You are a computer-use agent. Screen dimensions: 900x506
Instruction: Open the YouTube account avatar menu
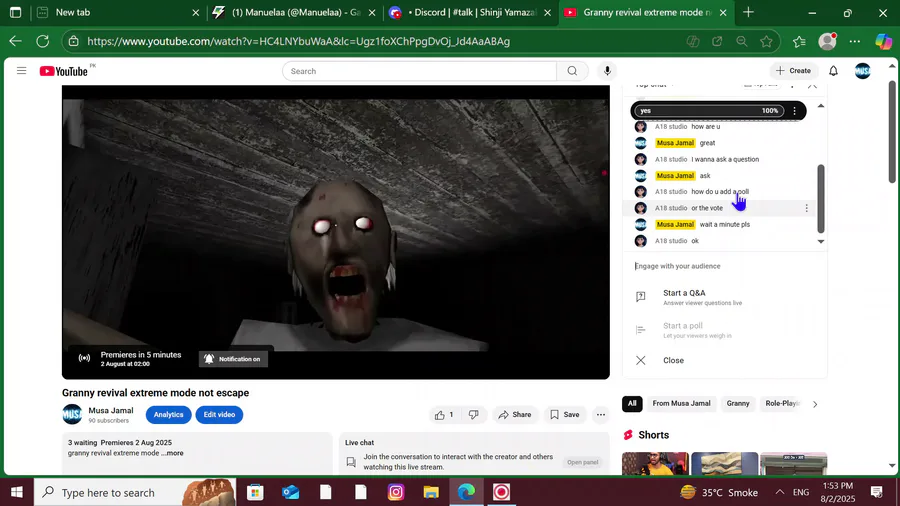[x=863, y=71]
